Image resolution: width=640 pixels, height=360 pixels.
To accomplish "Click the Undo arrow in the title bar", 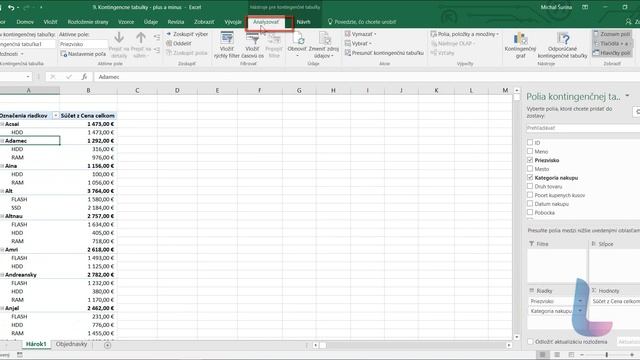I will click(11, 7).
